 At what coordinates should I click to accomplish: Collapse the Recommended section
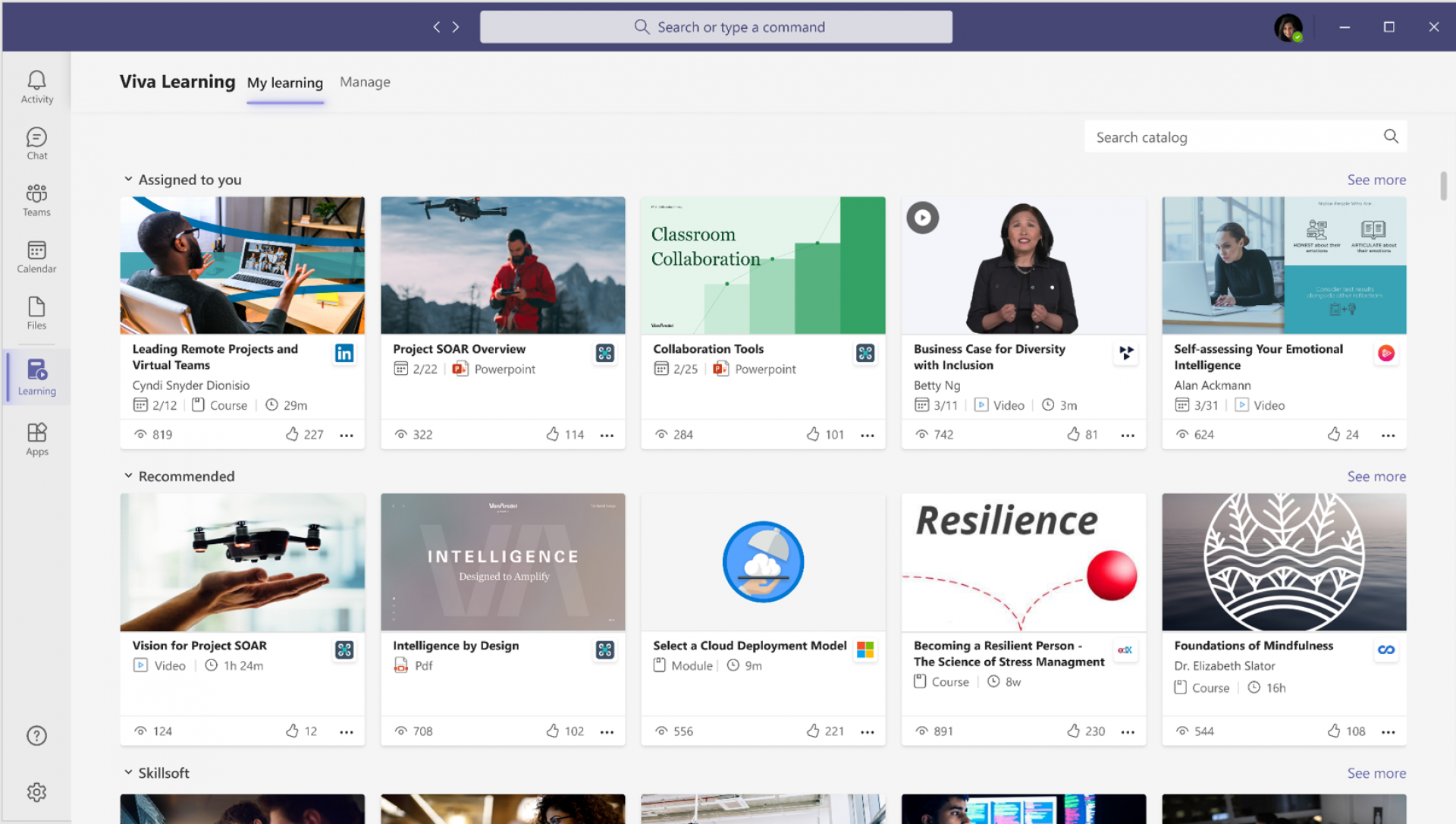click(128, 476)
